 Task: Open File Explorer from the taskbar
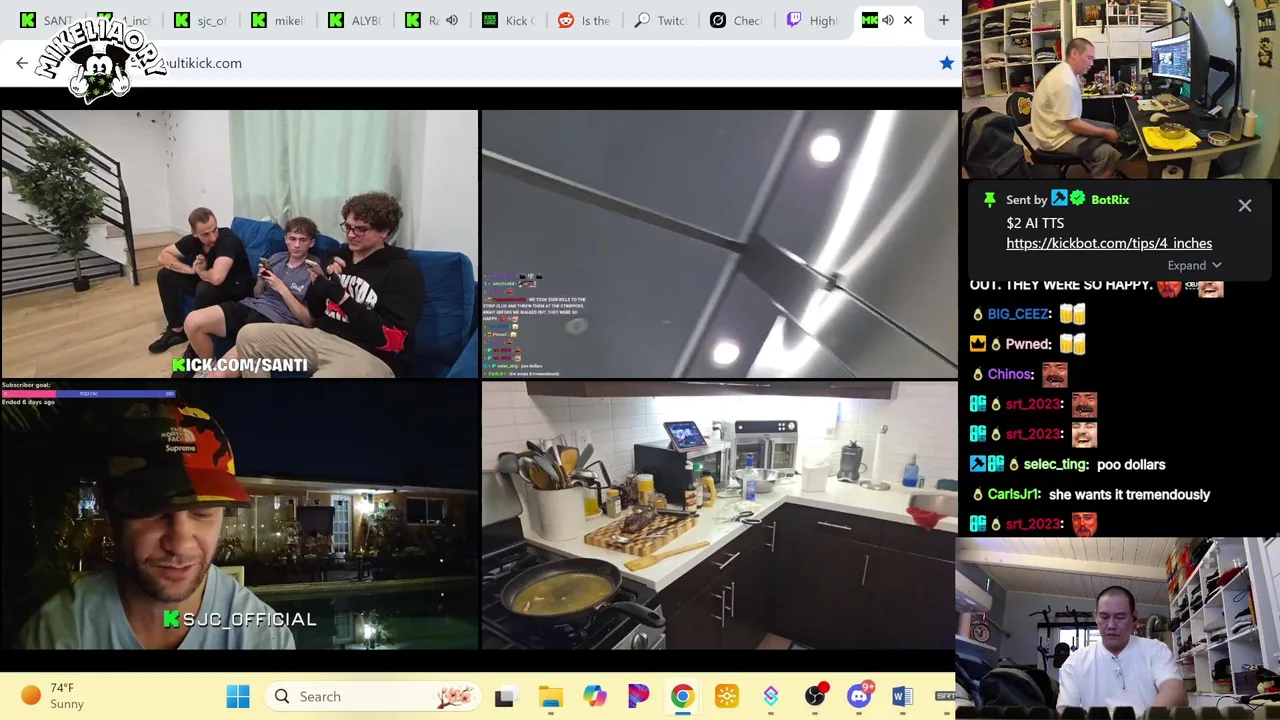point(550,697)
